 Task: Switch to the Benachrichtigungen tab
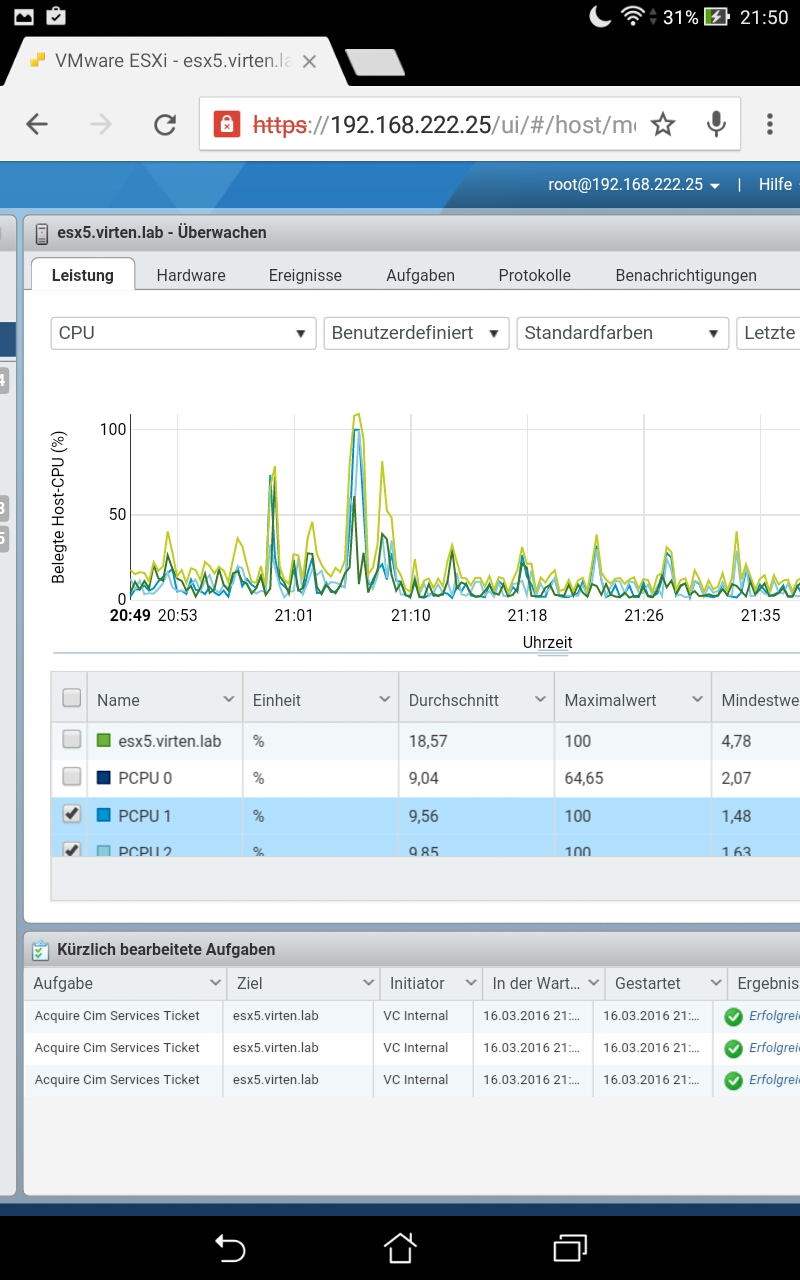686,275
